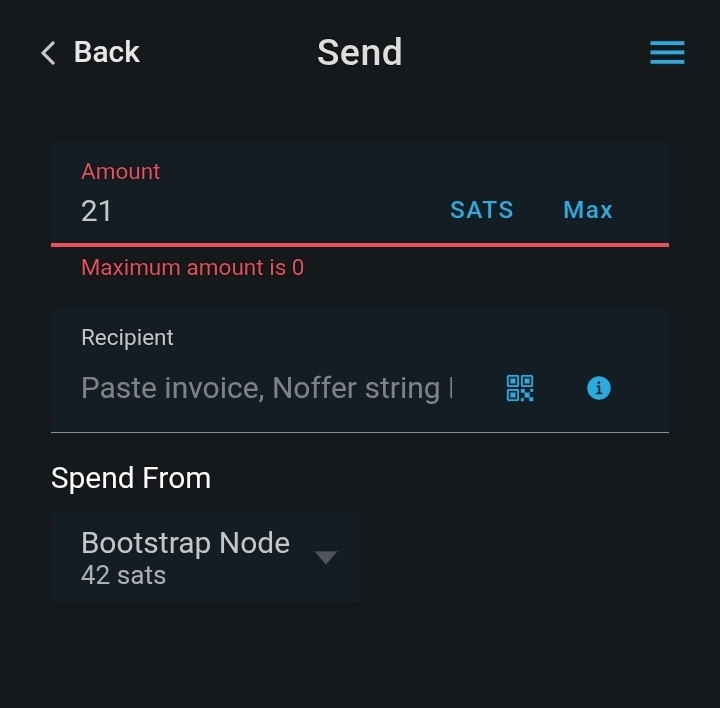
Task: Click the "Maximum amount is 0" error
Action: (x=192, y=268)
